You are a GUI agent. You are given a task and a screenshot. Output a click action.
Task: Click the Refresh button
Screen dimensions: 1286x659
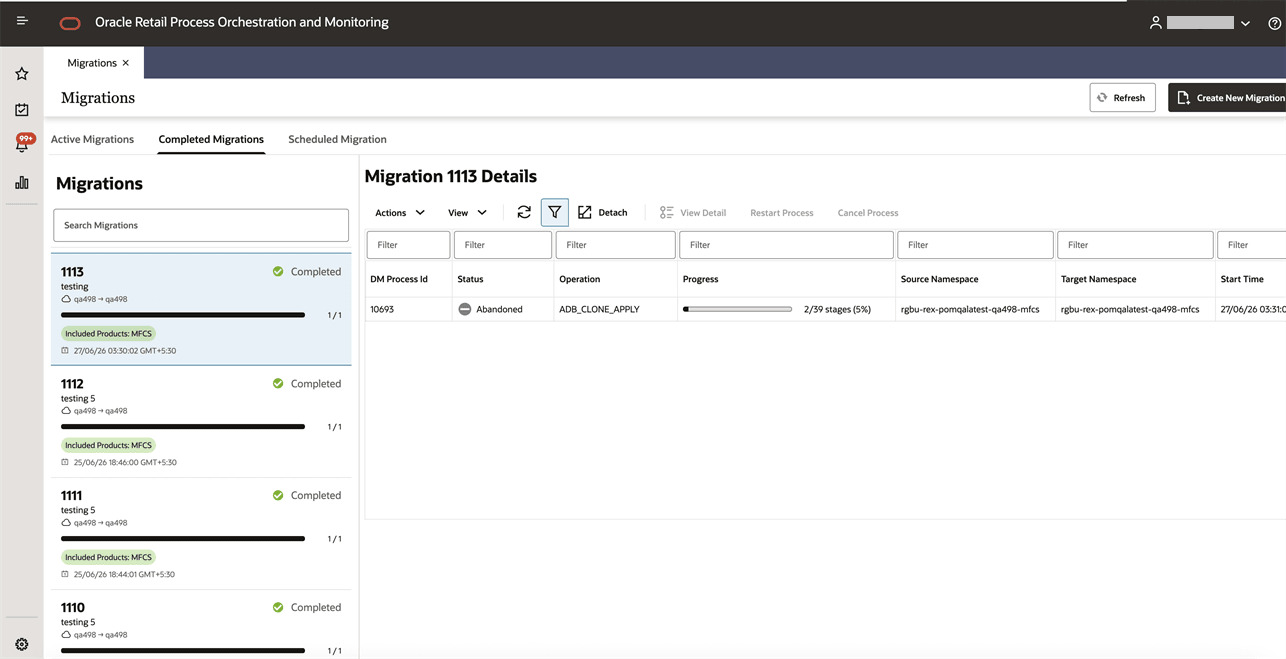pos(1122,97)
